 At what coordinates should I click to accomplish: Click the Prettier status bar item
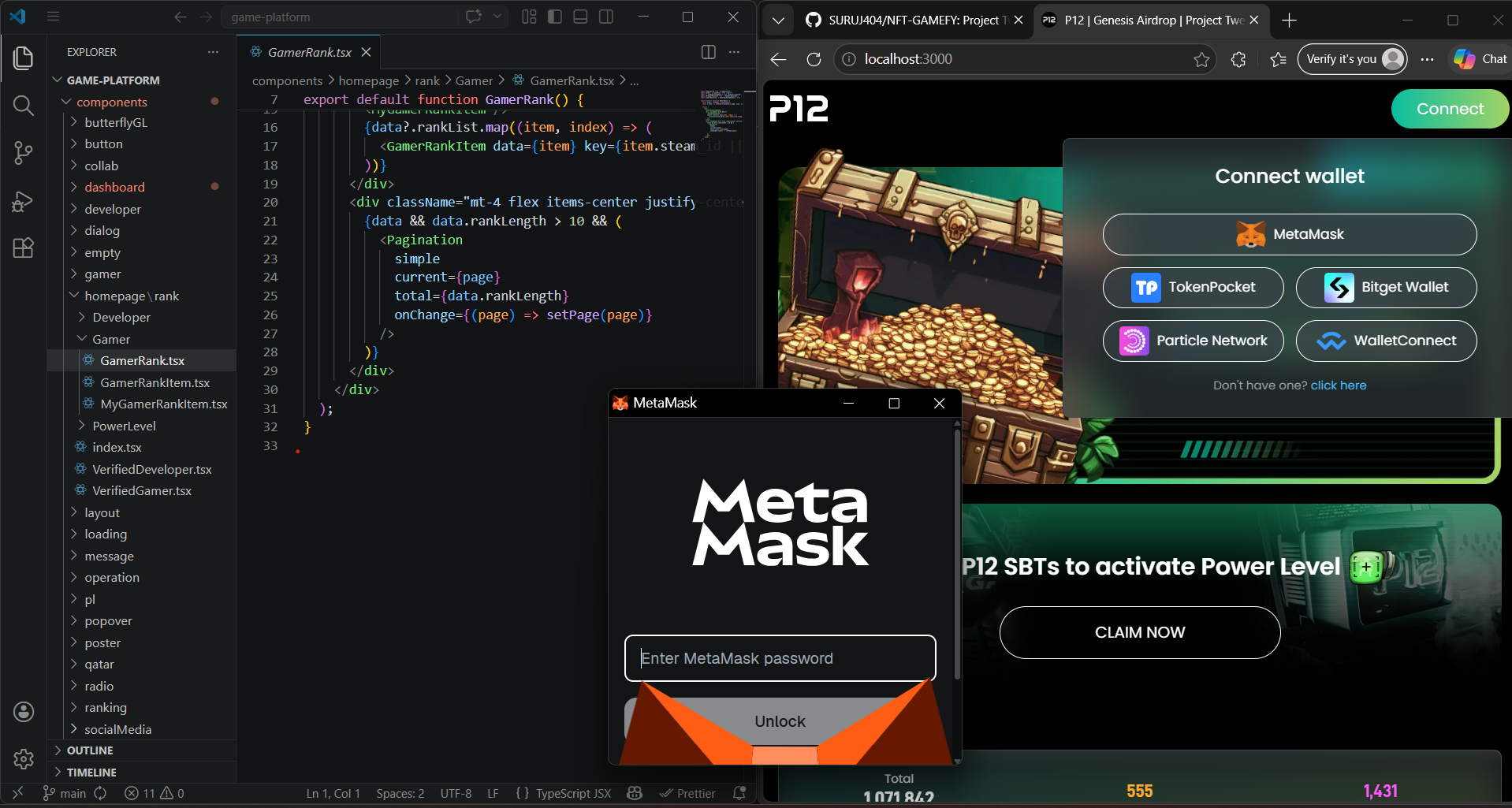tap(687, 793)
